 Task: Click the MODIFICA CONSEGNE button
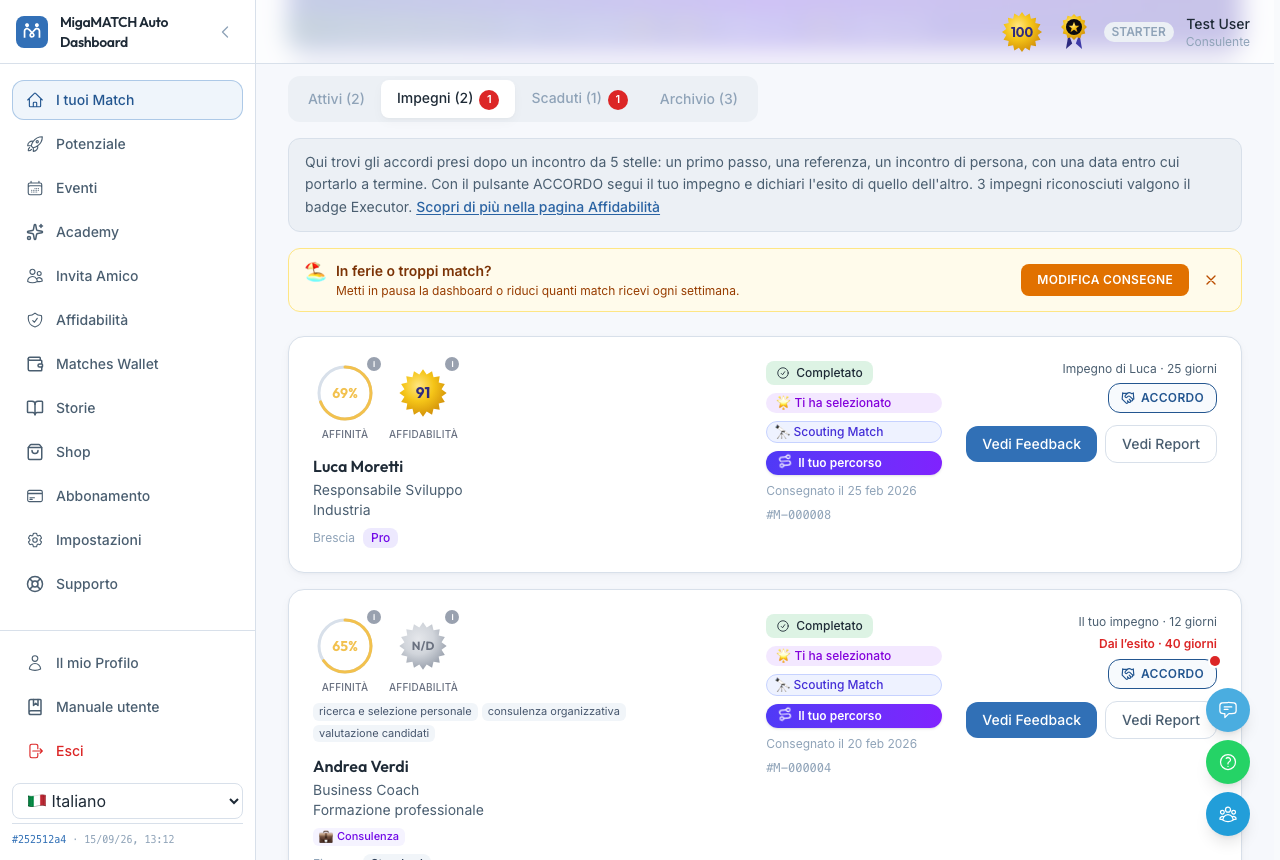tap(1105, 280)
